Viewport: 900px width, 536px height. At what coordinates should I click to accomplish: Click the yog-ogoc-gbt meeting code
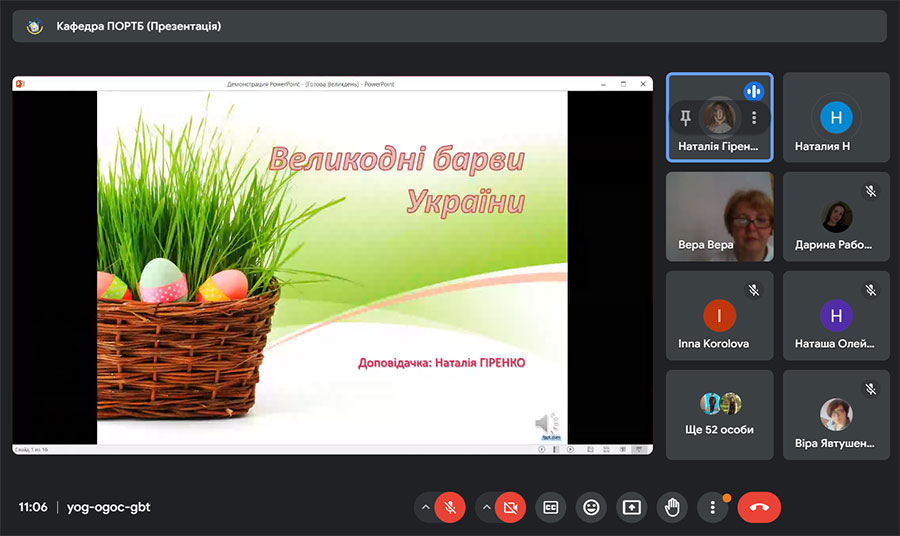[108, 507]
